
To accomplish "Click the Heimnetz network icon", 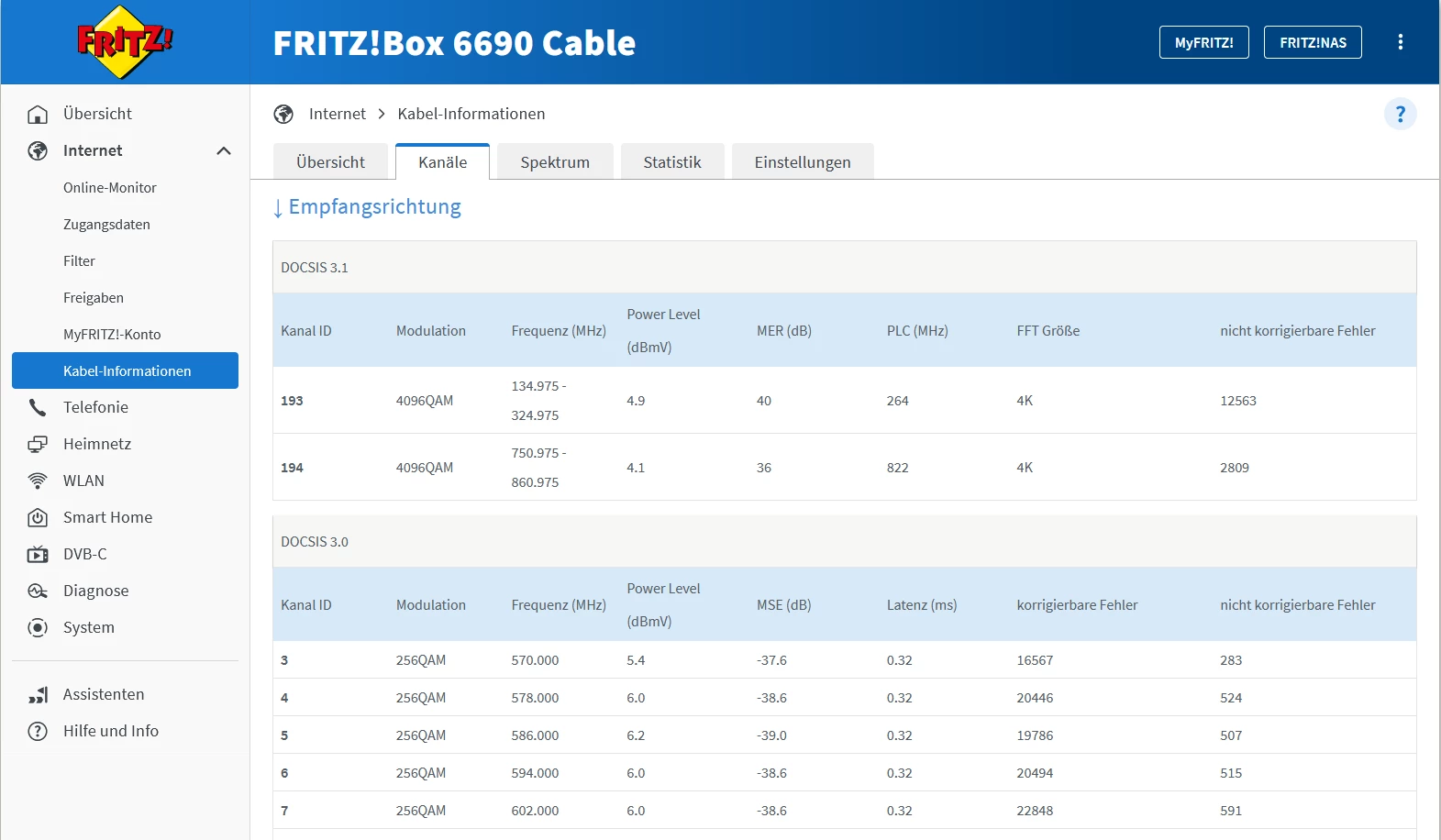I will point(38,444).
